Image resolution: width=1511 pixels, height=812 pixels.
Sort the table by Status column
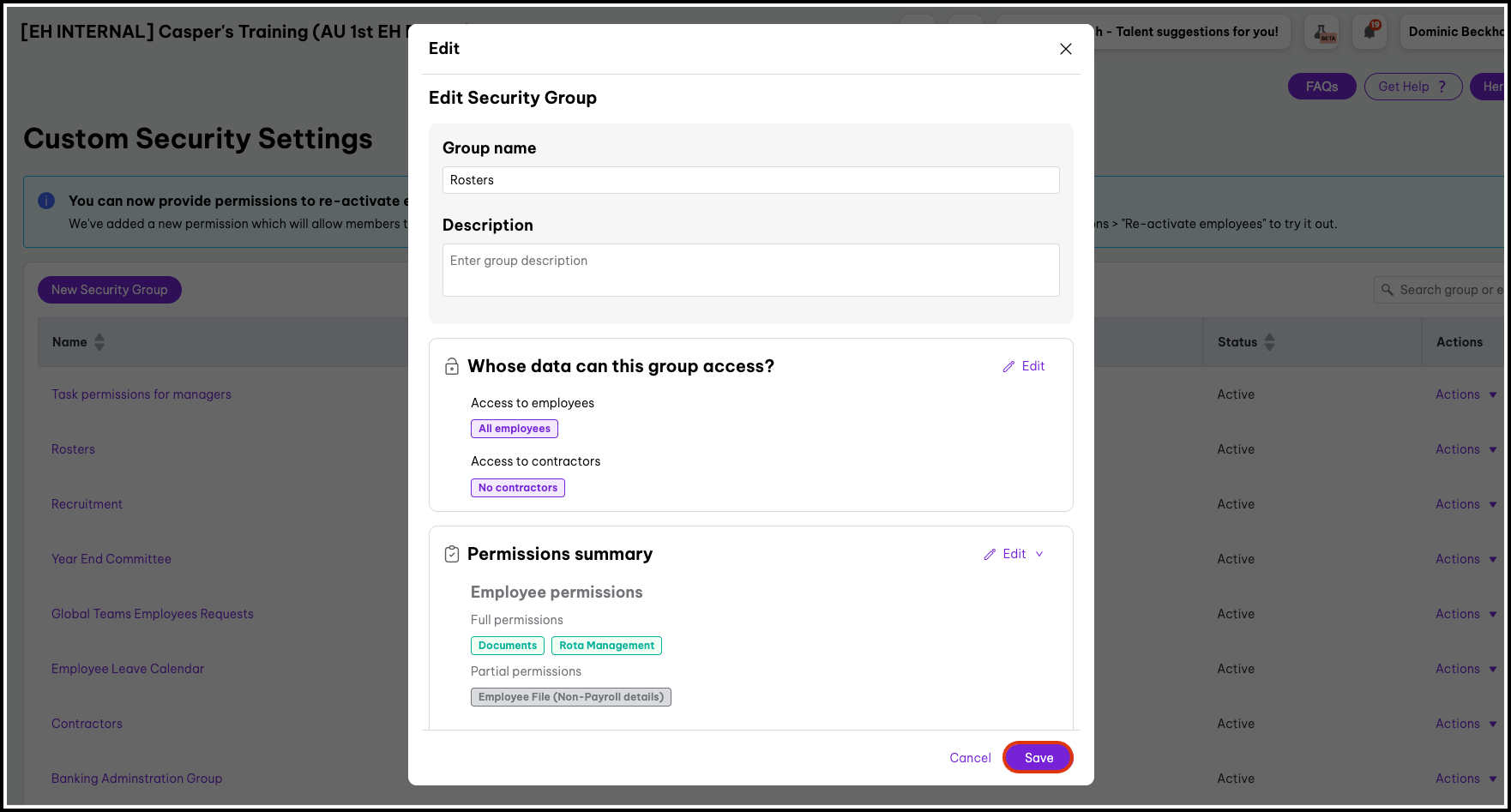tap(1270, 342)
